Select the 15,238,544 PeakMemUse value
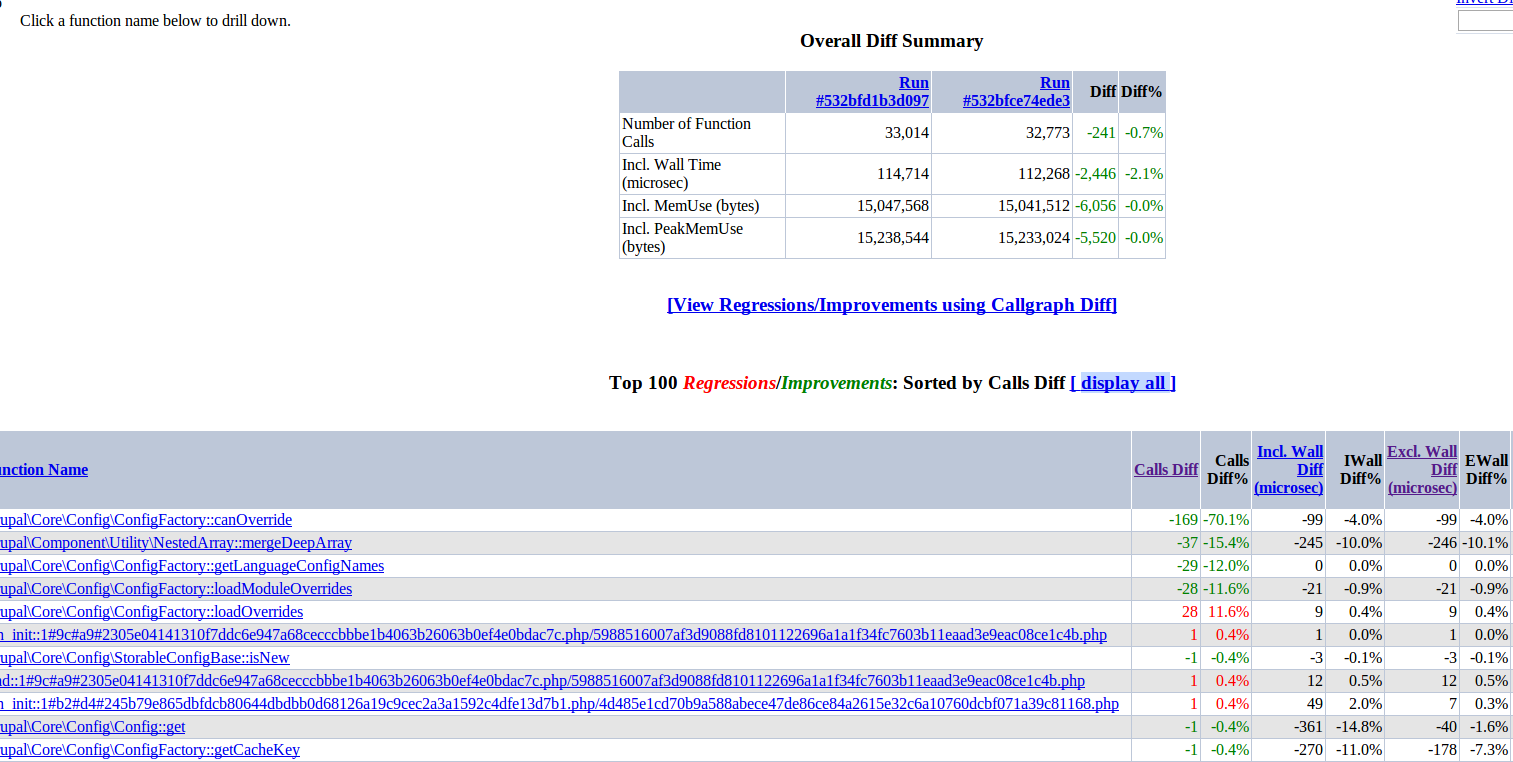The width and height of the screenshot is (1513, 762). point(893,238)
